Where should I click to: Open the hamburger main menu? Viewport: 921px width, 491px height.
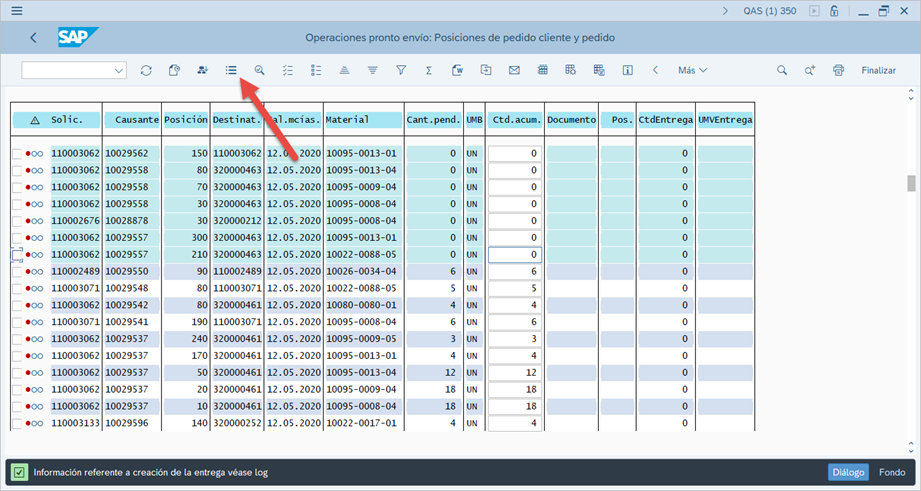(17, 11)
